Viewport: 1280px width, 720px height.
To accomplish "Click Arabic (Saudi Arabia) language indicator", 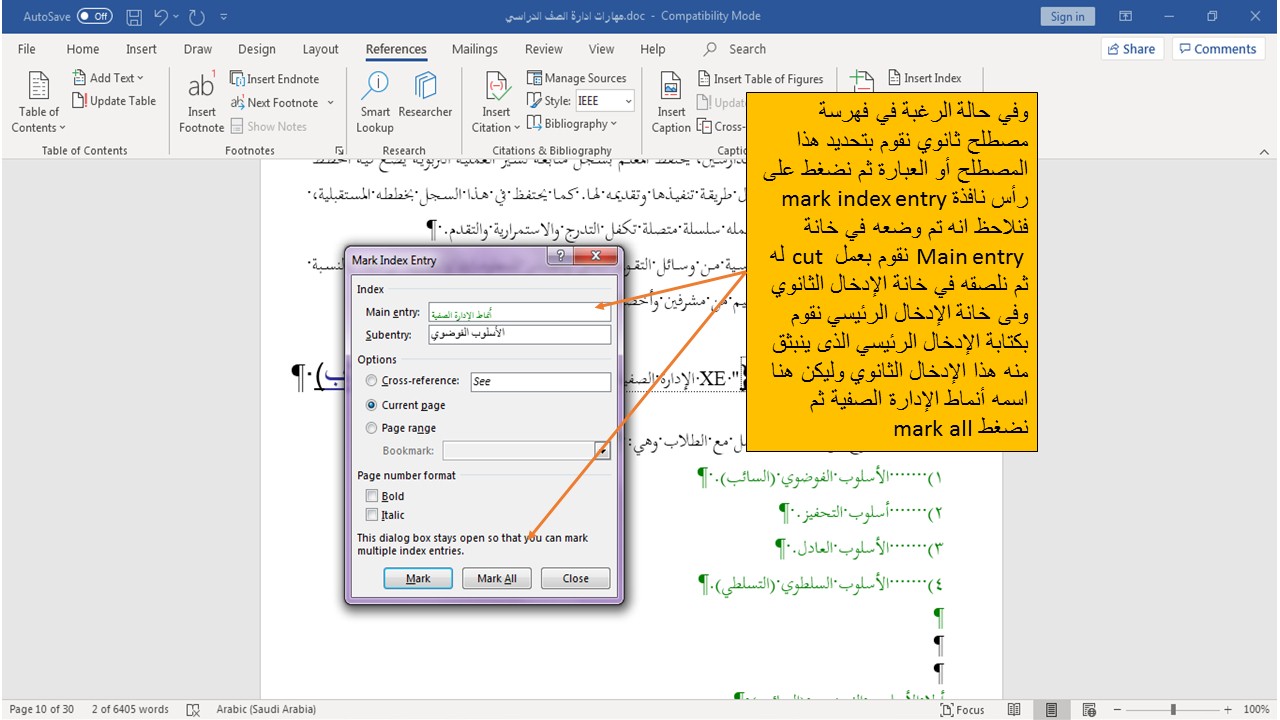I will point(266,709).
